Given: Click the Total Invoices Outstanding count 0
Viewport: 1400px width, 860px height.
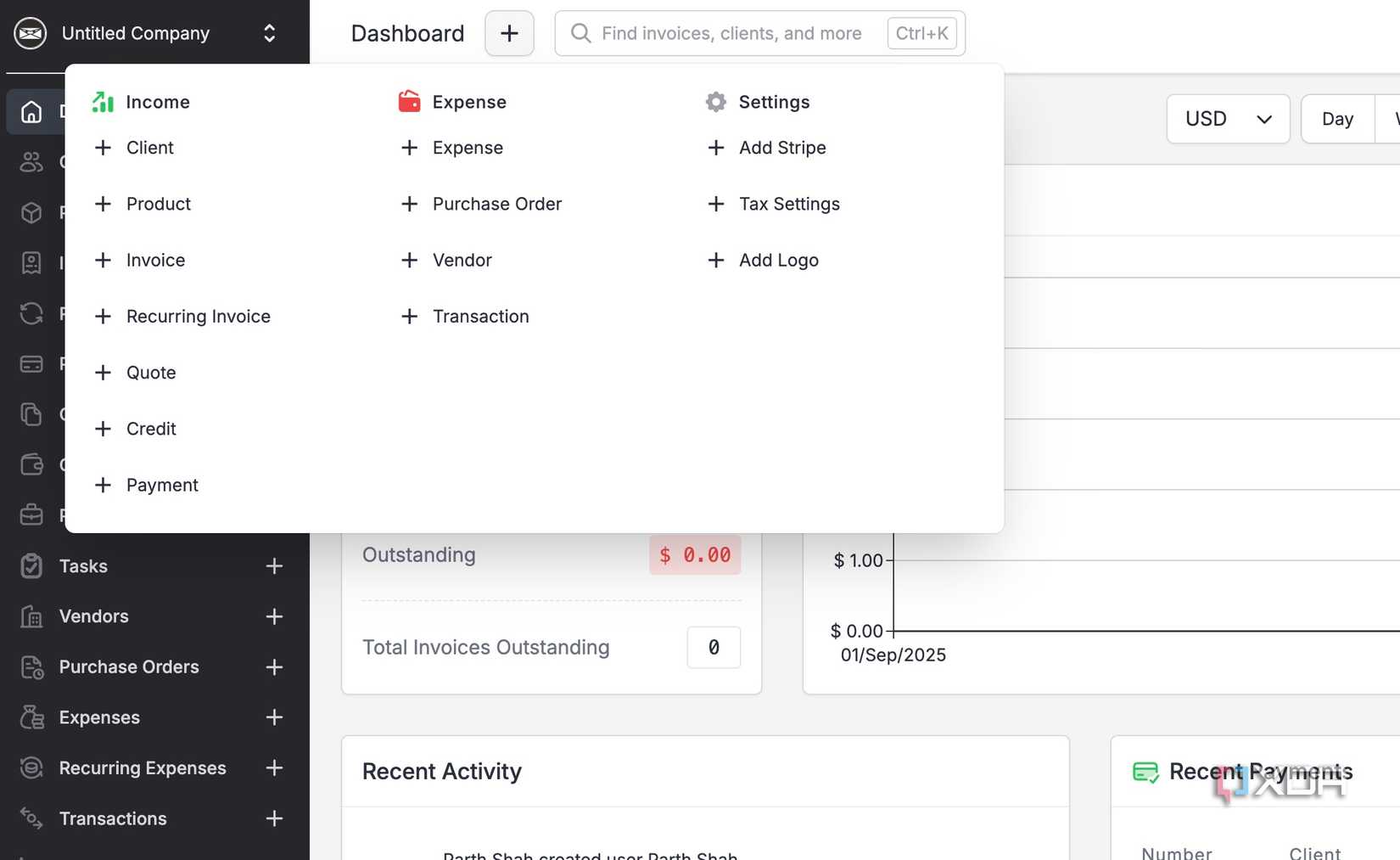Looking at the screenshot, I should pos(714,648).
